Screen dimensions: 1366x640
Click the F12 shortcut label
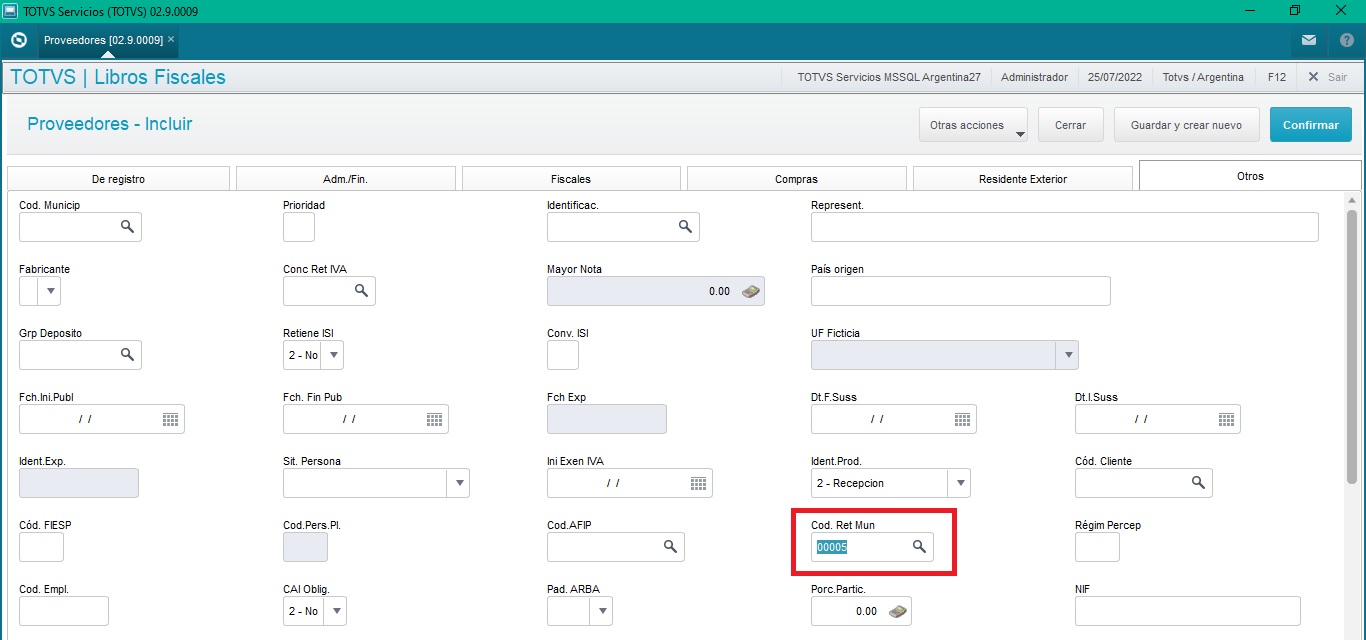1276,77
